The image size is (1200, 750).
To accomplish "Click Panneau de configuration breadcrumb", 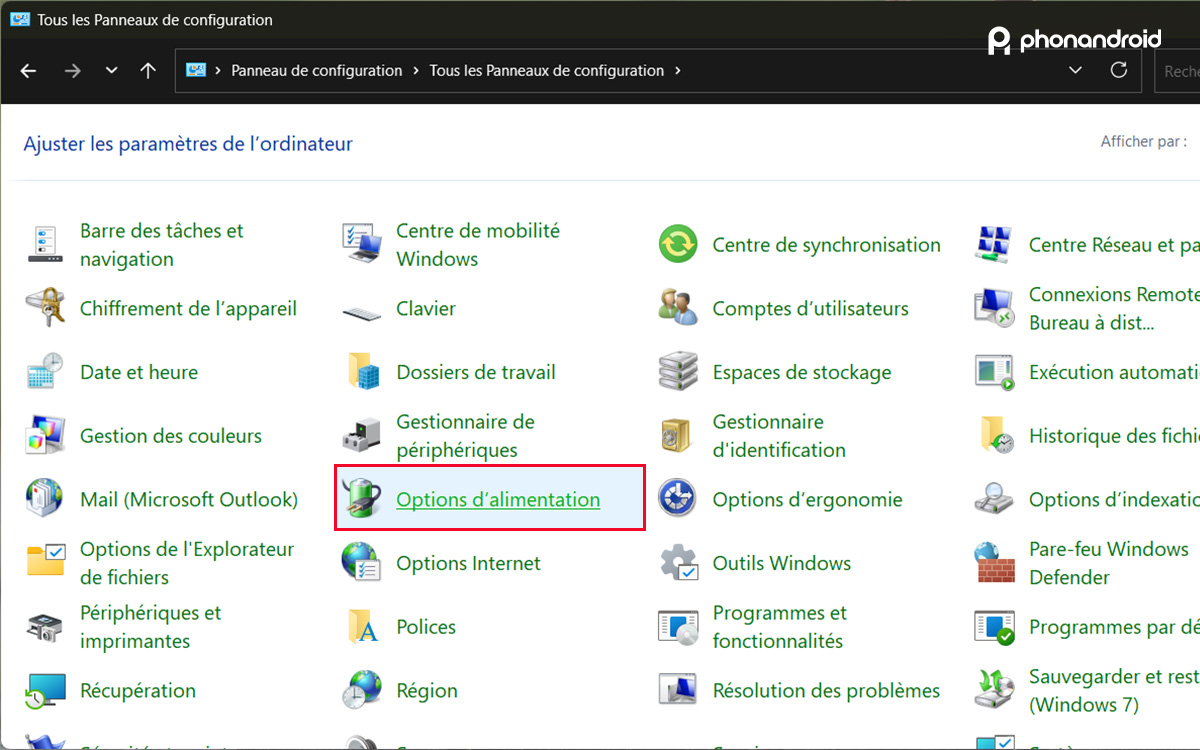I will click(x=316, y=71).
